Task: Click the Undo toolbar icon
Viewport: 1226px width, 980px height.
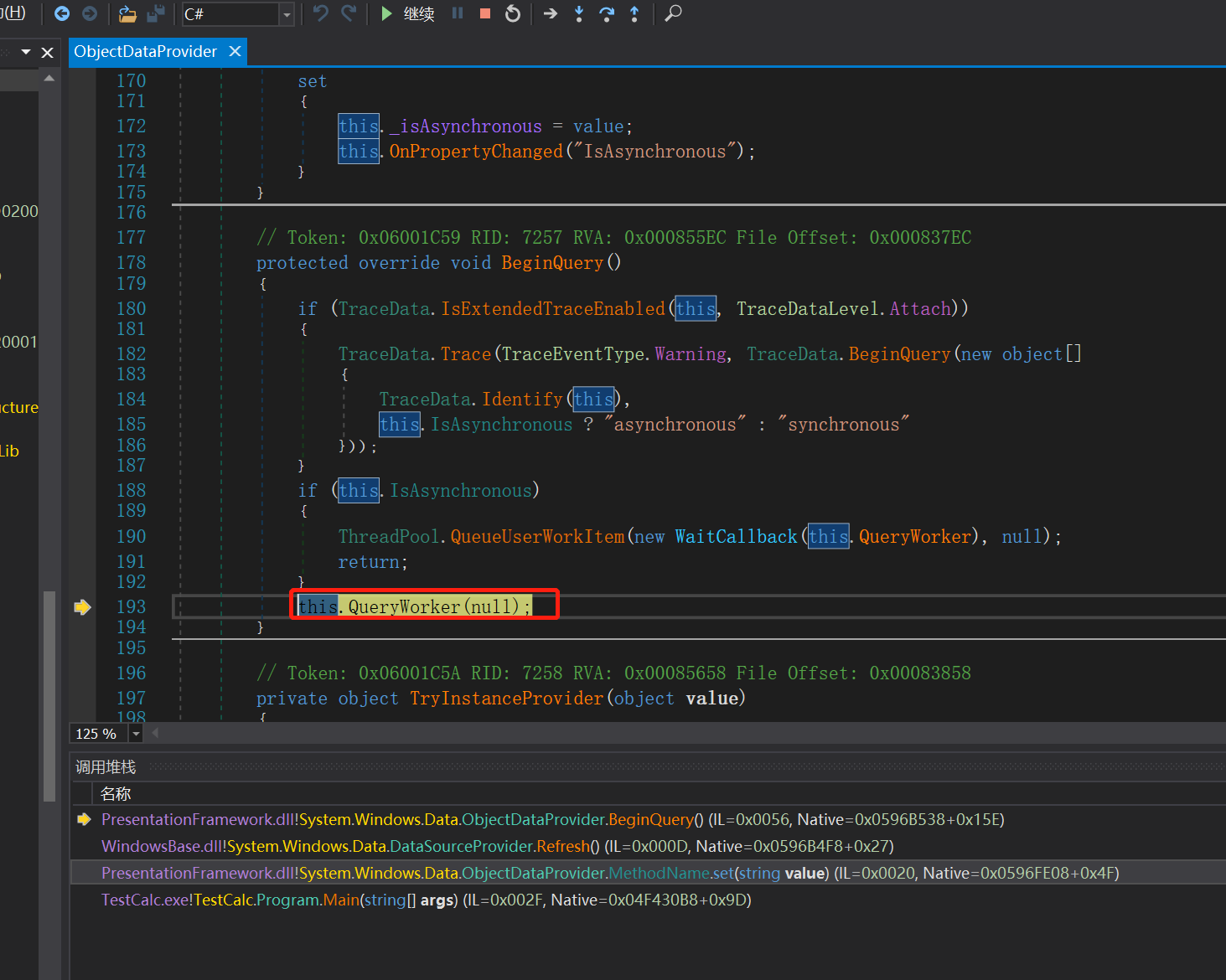Action: pyautogui.click(x=320, y=13)
